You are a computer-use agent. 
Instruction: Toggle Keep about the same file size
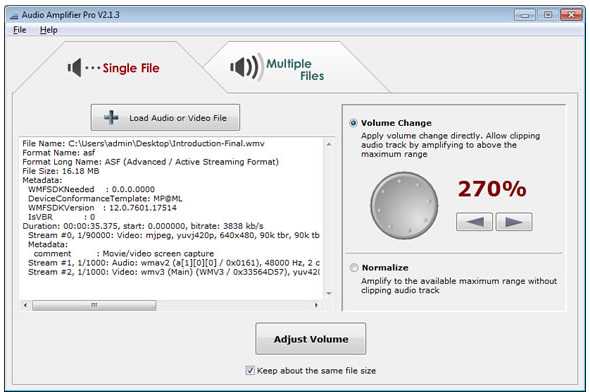pos(250,371)
